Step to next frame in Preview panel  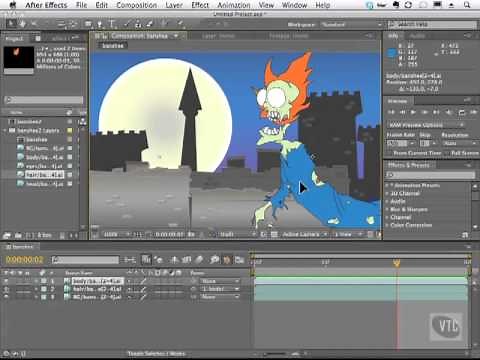(x=425, y=112)
